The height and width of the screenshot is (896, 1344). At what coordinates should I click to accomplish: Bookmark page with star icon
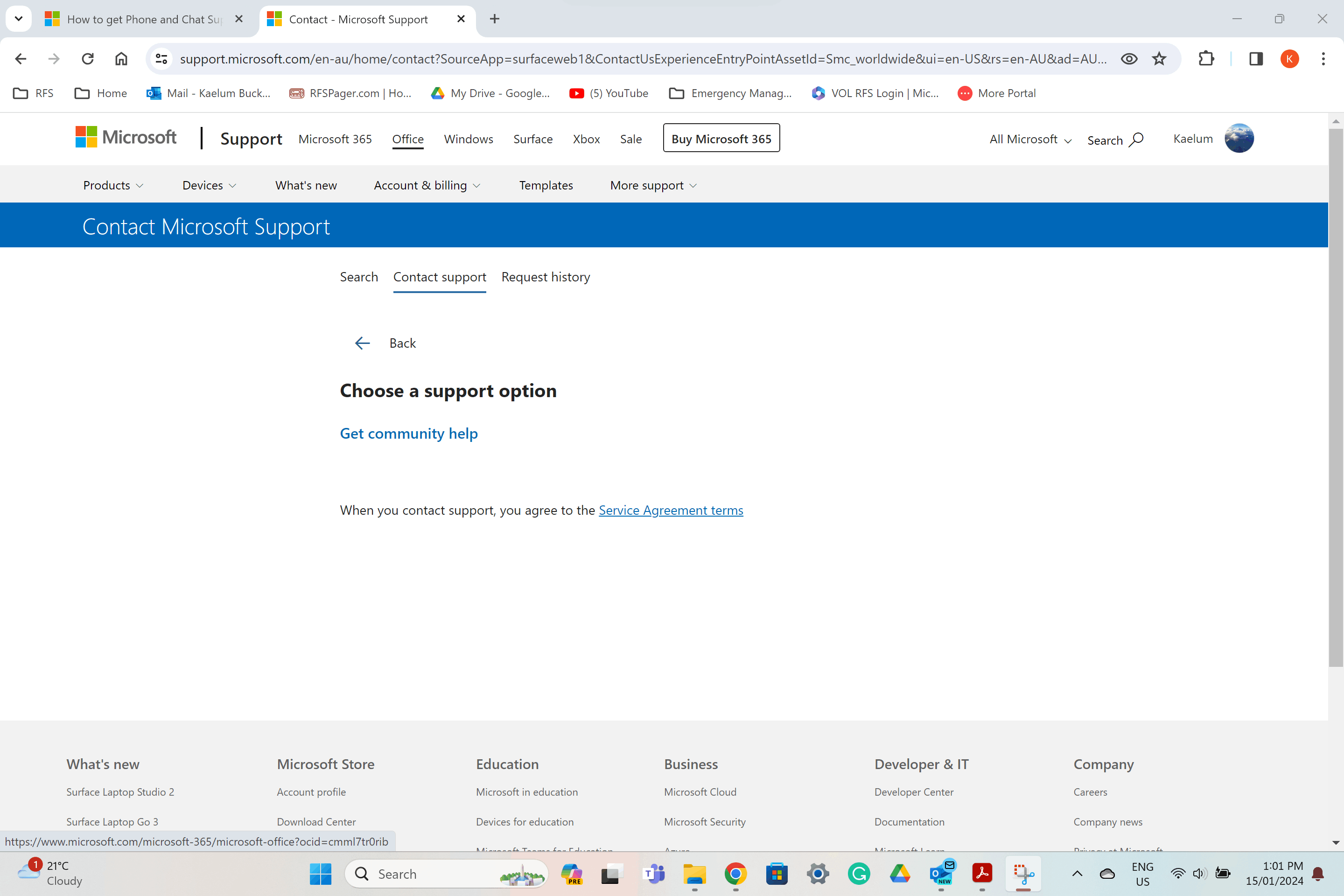coord(1159,59)
